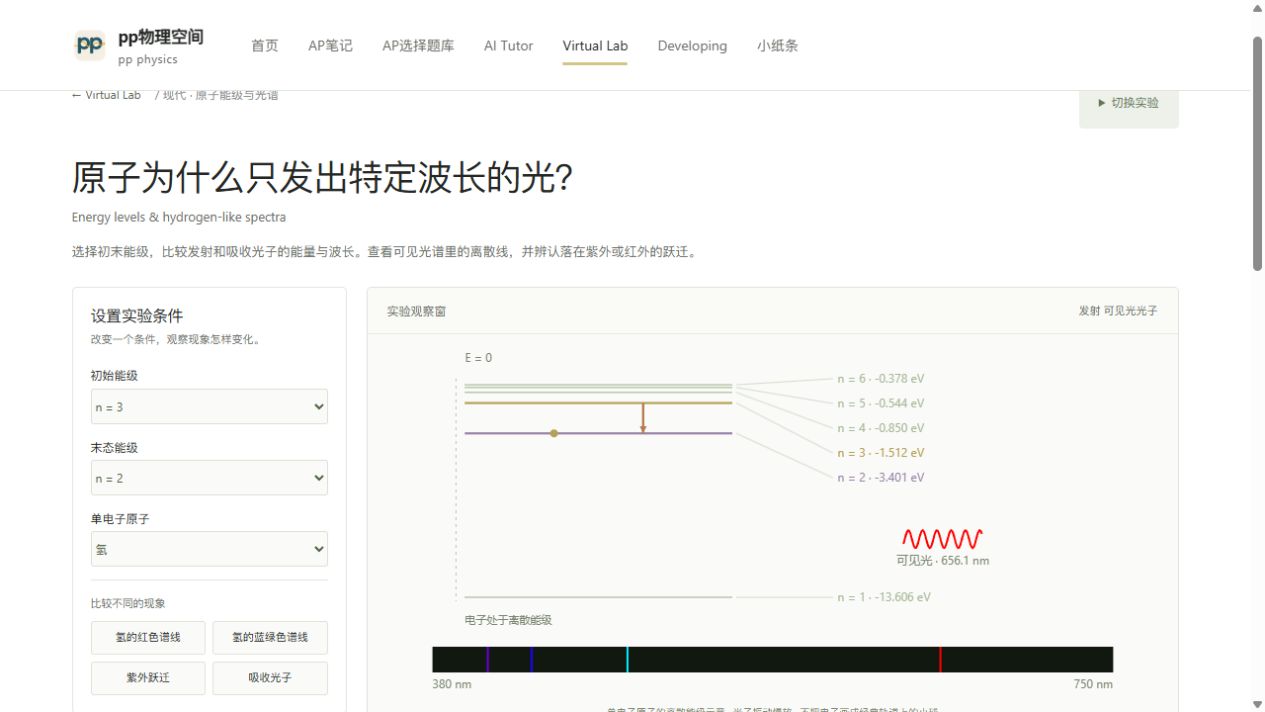The width and height of the screenshot is (1265, 712).
Task: Click the 'n = 5 · -0.544 eV' label
Action: pyautogui.click(x=881, y=404)
